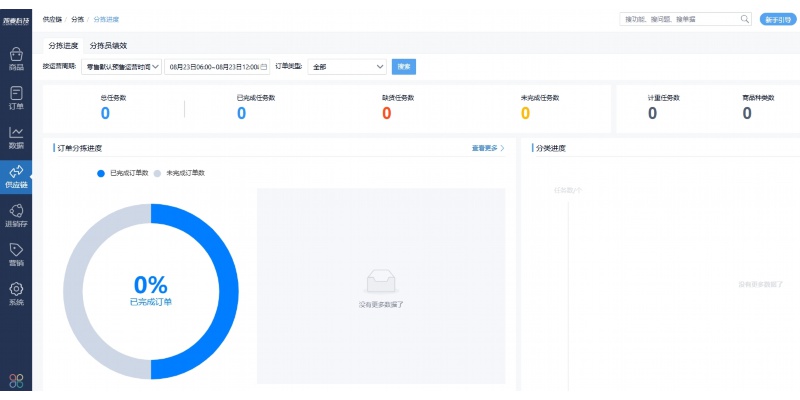Click the 查看更多 link
Screen dimensions: 800x400
coord(487,148)
